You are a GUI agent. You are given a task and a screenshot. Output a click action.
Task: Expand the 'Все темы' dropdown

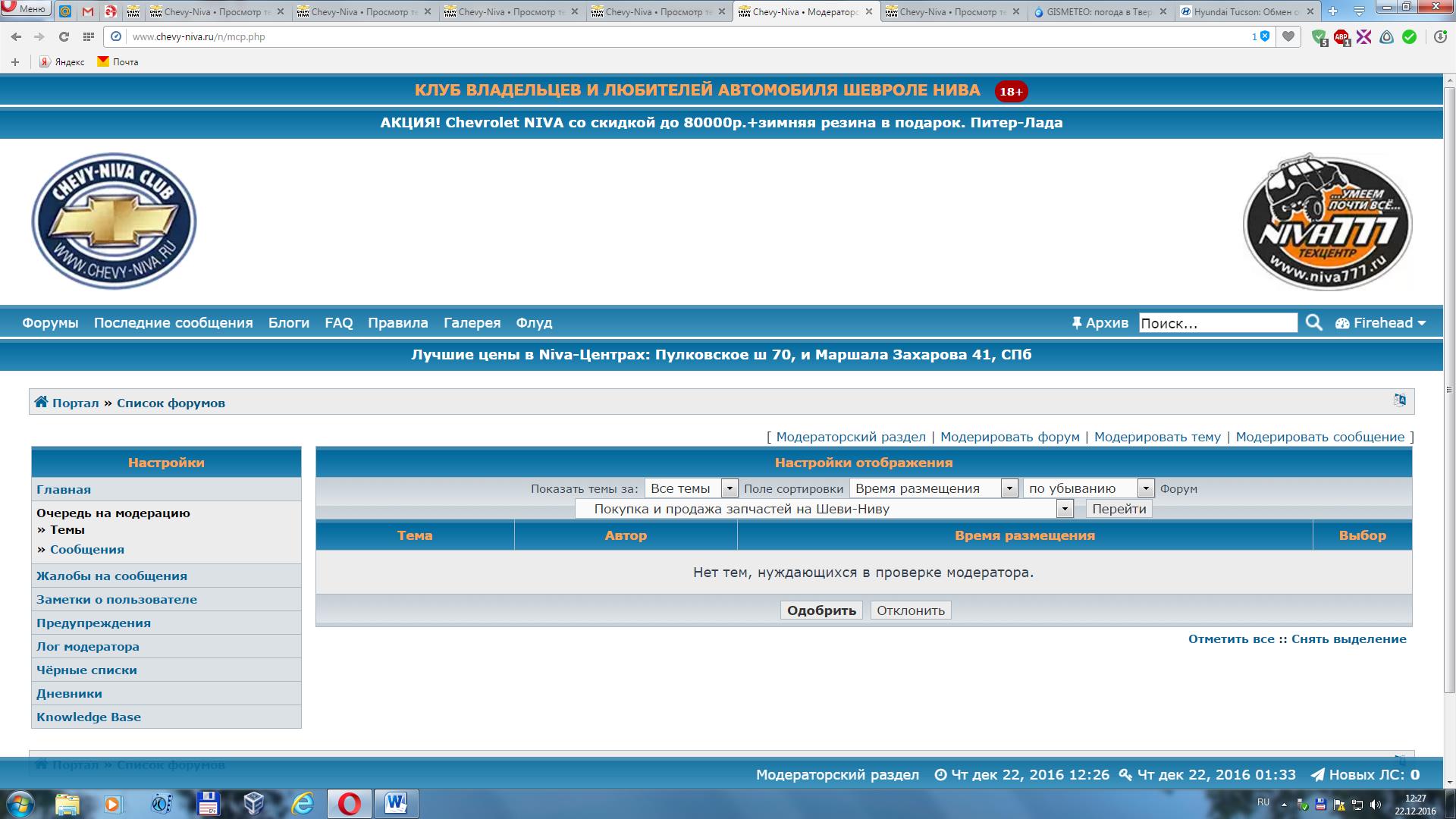(x=729, y=488)
